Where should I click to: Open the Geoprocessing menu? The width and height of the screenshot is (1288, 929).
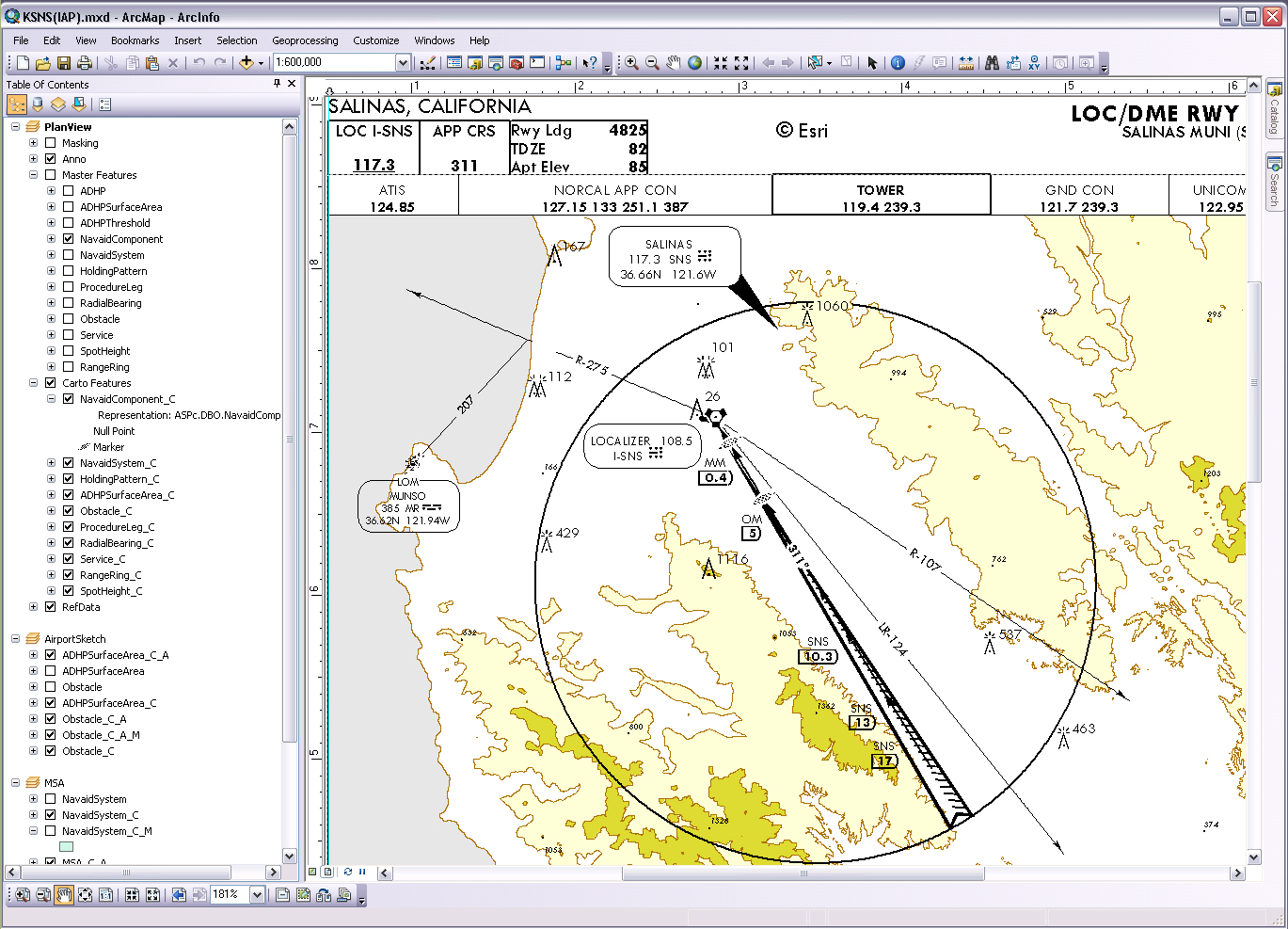coord(305,40)
